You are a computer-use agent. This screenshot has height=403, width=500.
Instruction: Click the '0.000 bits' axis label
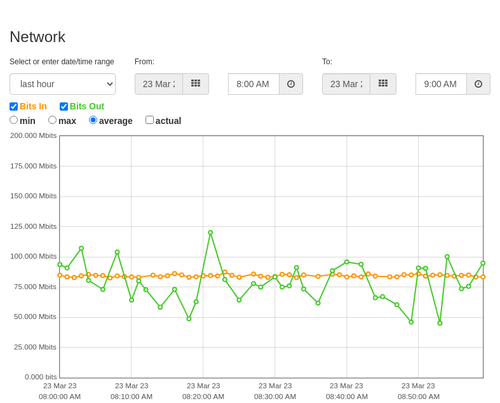tap(41, 377)
